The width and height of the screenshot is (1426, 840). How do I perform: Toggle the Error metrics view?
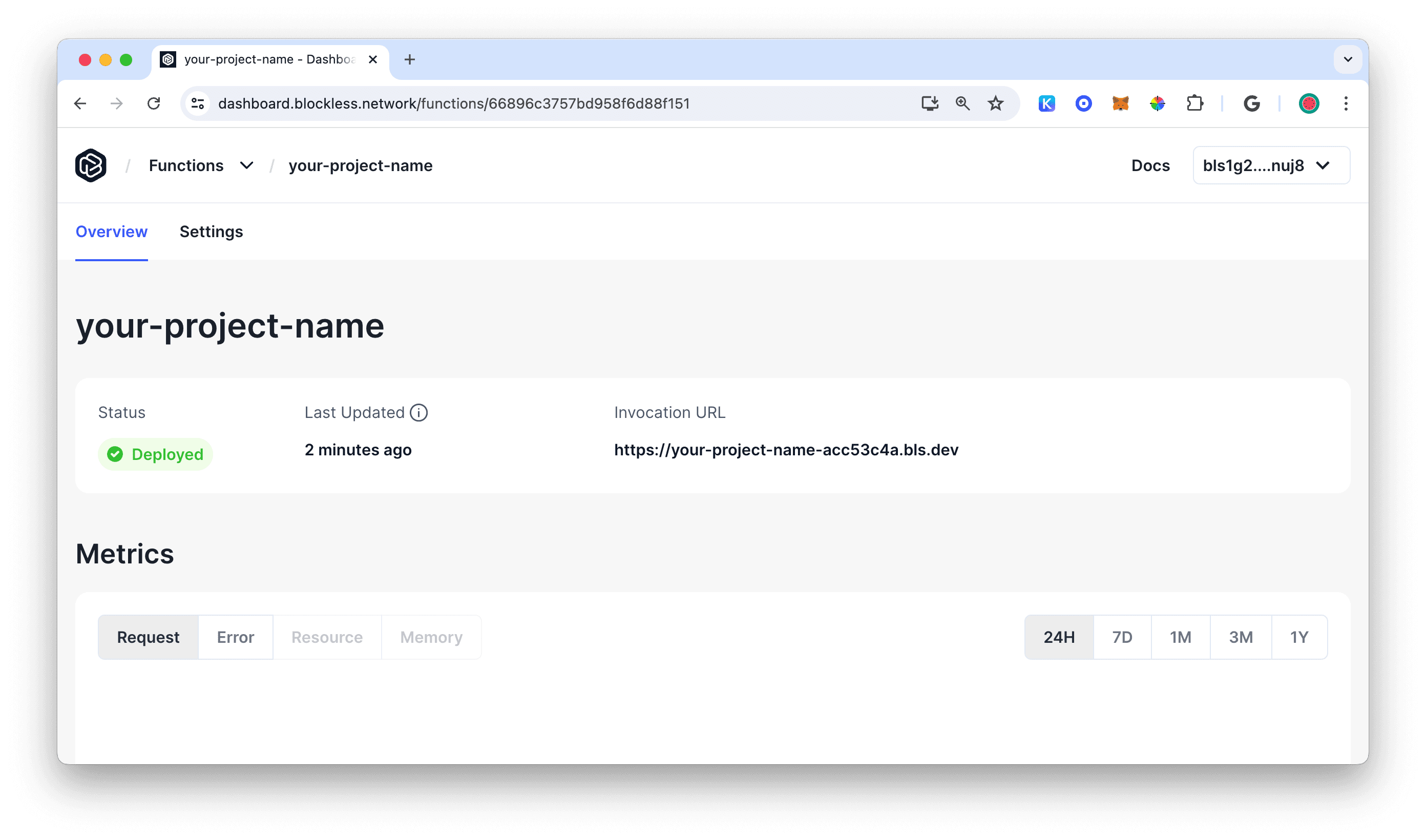point(235,637)
